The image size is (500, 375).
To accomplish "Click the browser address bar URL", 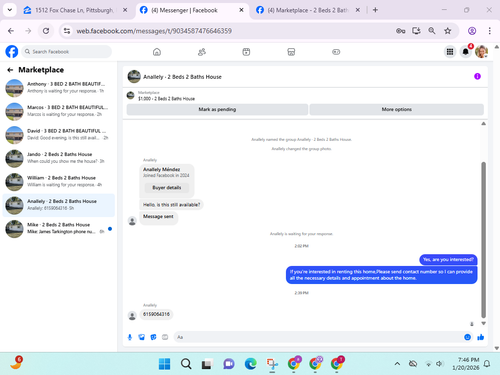I will pyautogui.click(x=154, y=31).
